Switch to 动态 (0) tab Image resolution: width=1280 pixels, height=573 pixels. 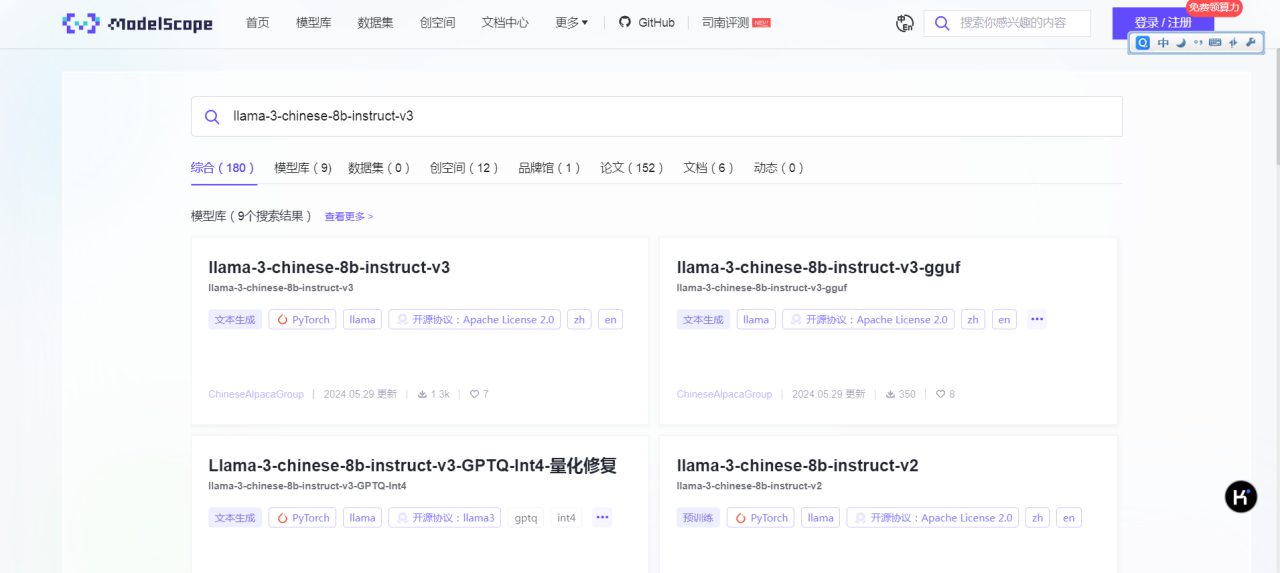coord(779,168)
